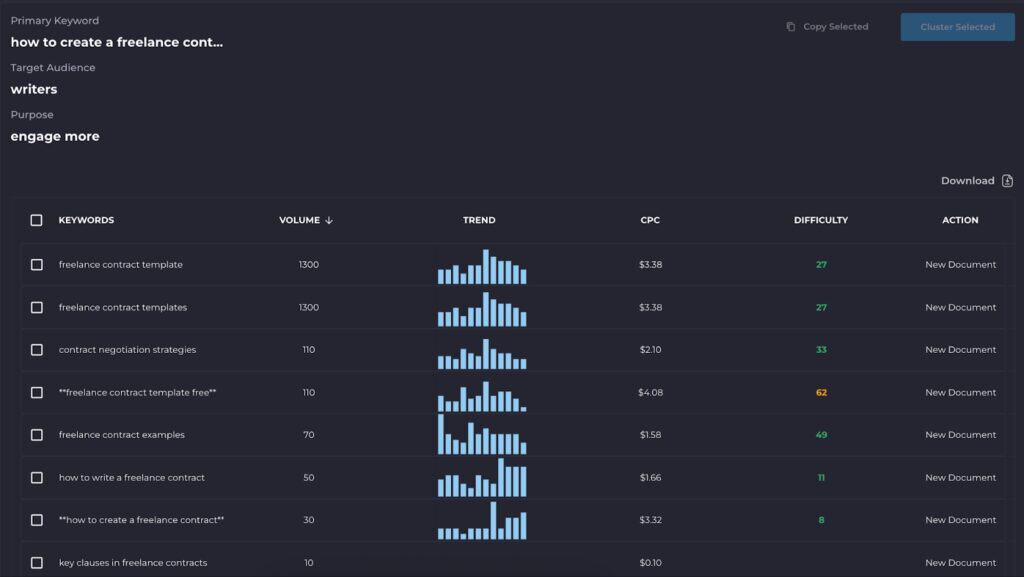Image resolution: width=1024 pixels, height=577 pixels.
Task: Open New Document for 'freelance contract templates'
Action: pos(960,308)
